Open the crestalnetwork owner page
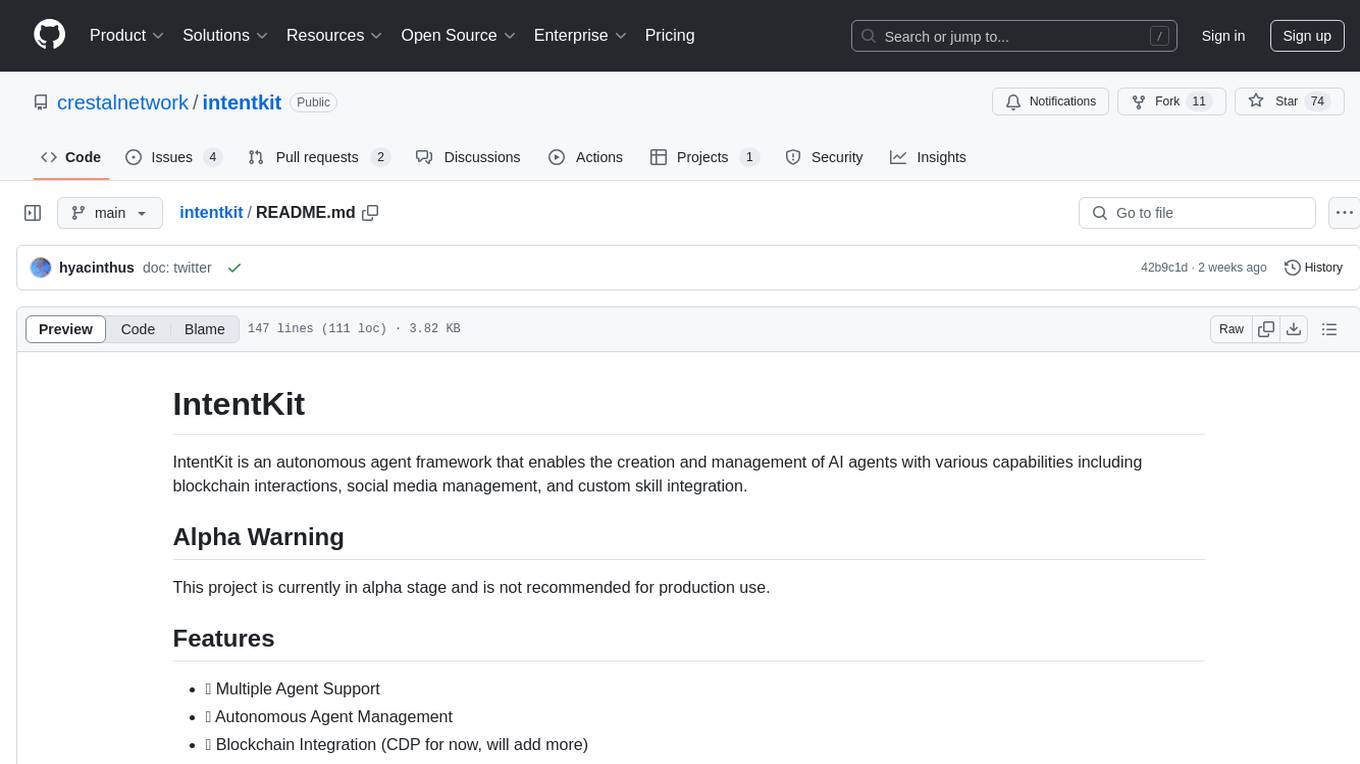This screenshot has height=764, width=1360. tap(123, 102)
